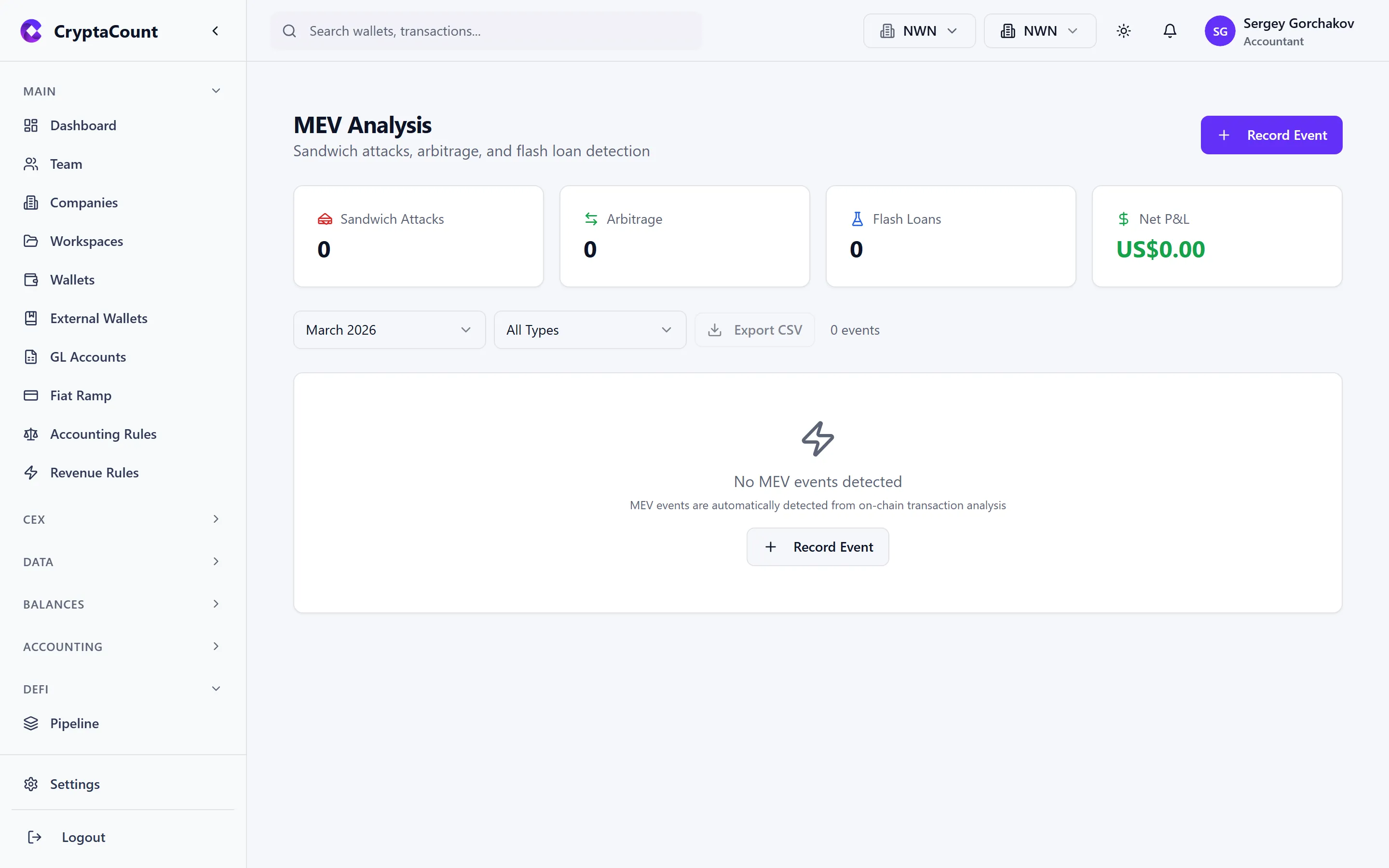Click the Fiat Ramp card icon
This screenshot has width=1389, height=868.
[31, 395]
